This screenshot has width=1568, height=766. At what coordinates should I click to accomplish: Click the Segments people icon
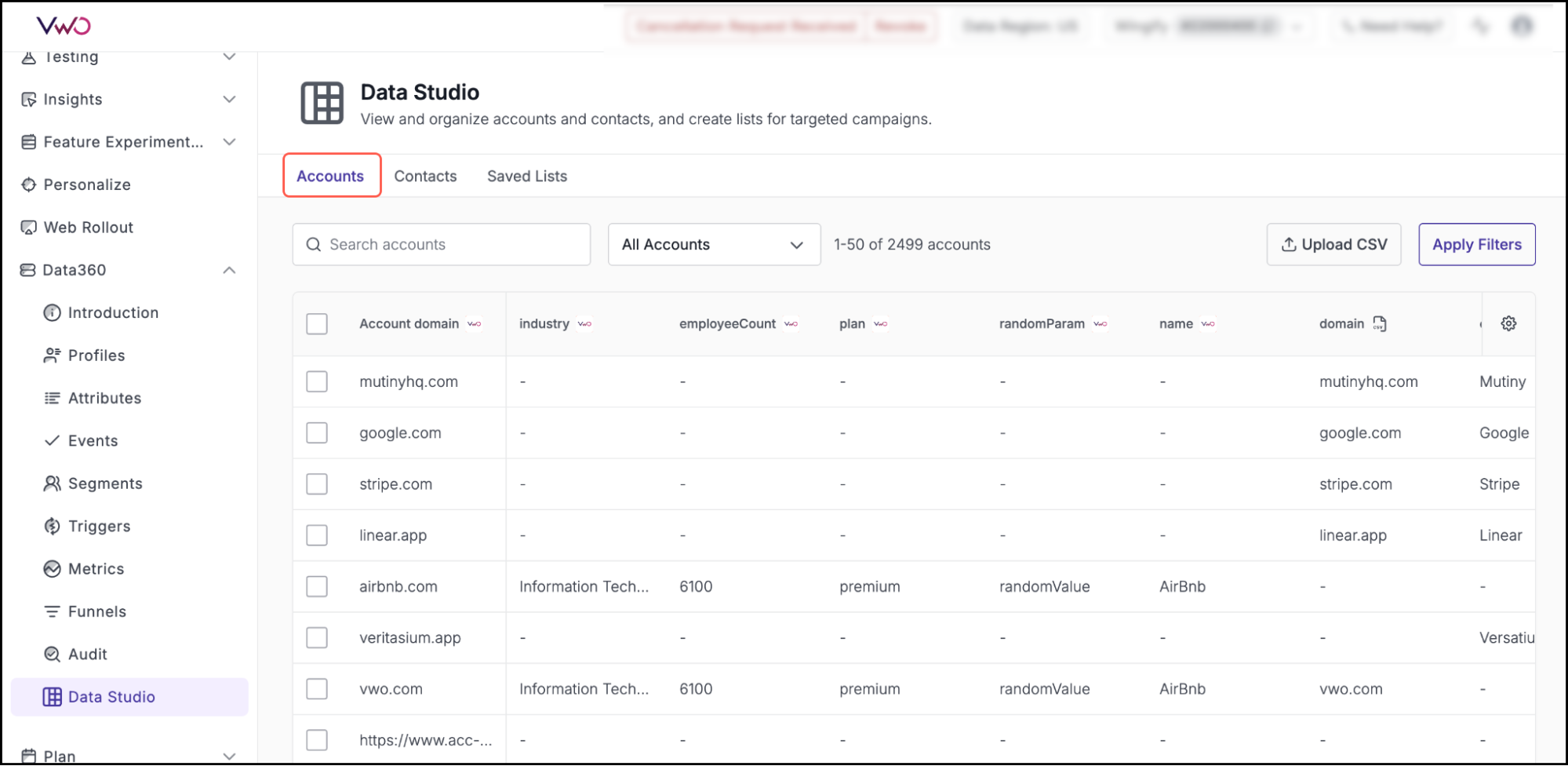click(52, 483)
